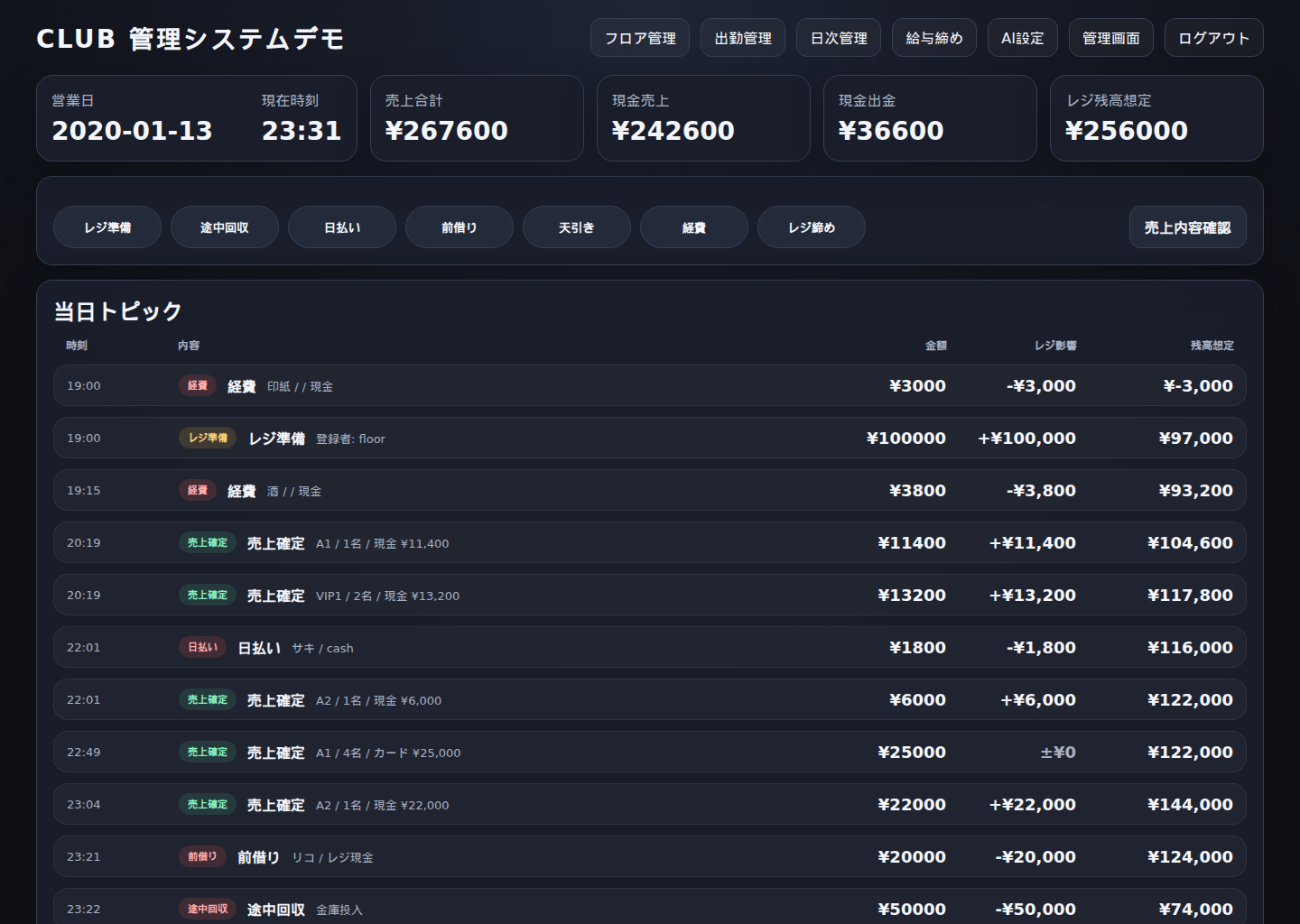Click the 経費 badge on the 酒 row

coord(197,490)
